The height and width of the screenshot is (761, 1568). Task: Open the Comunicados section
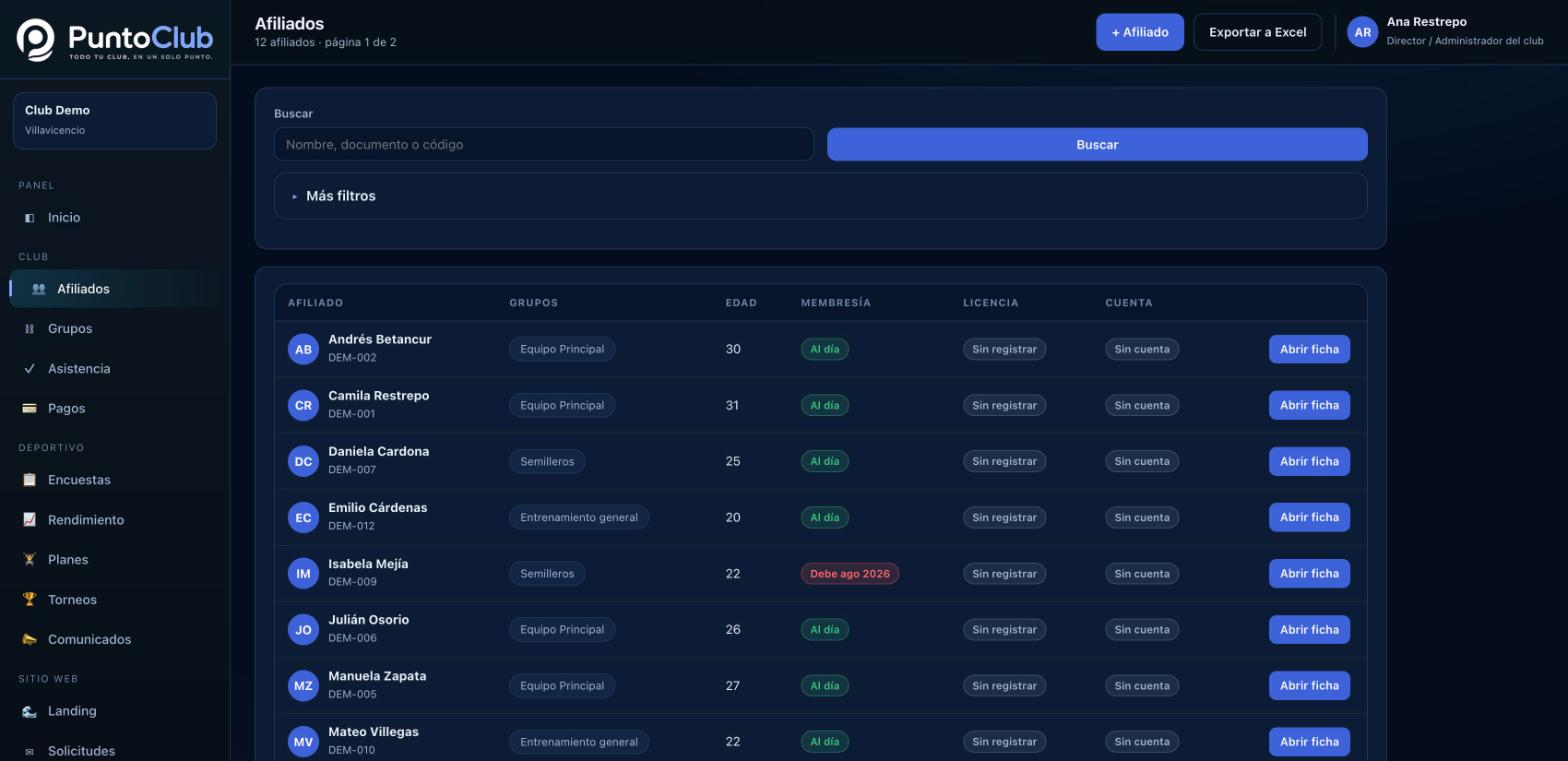[x=115, y=640]
